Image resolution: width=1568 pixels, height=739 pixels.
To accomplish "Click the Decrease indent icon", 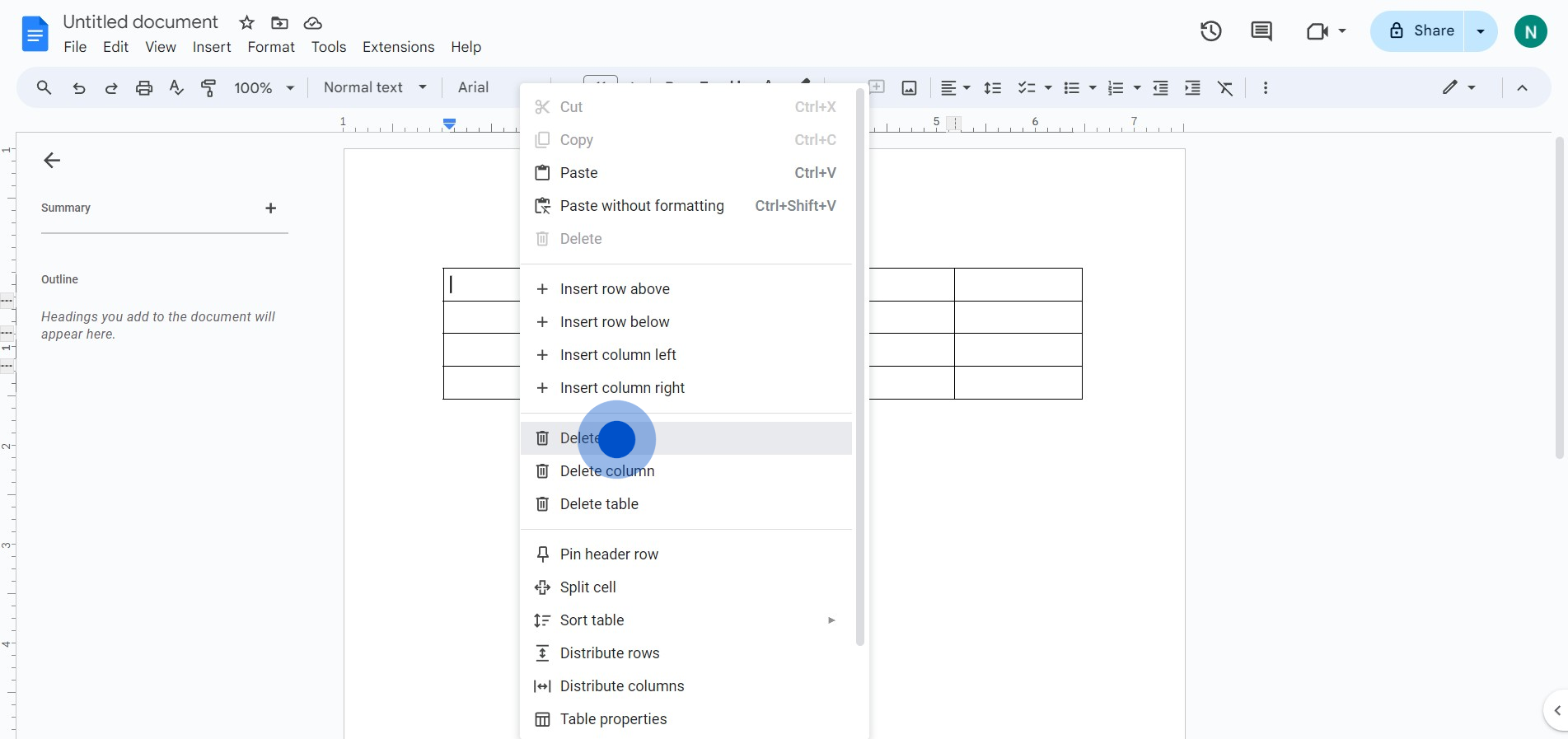I will 1160,88.
